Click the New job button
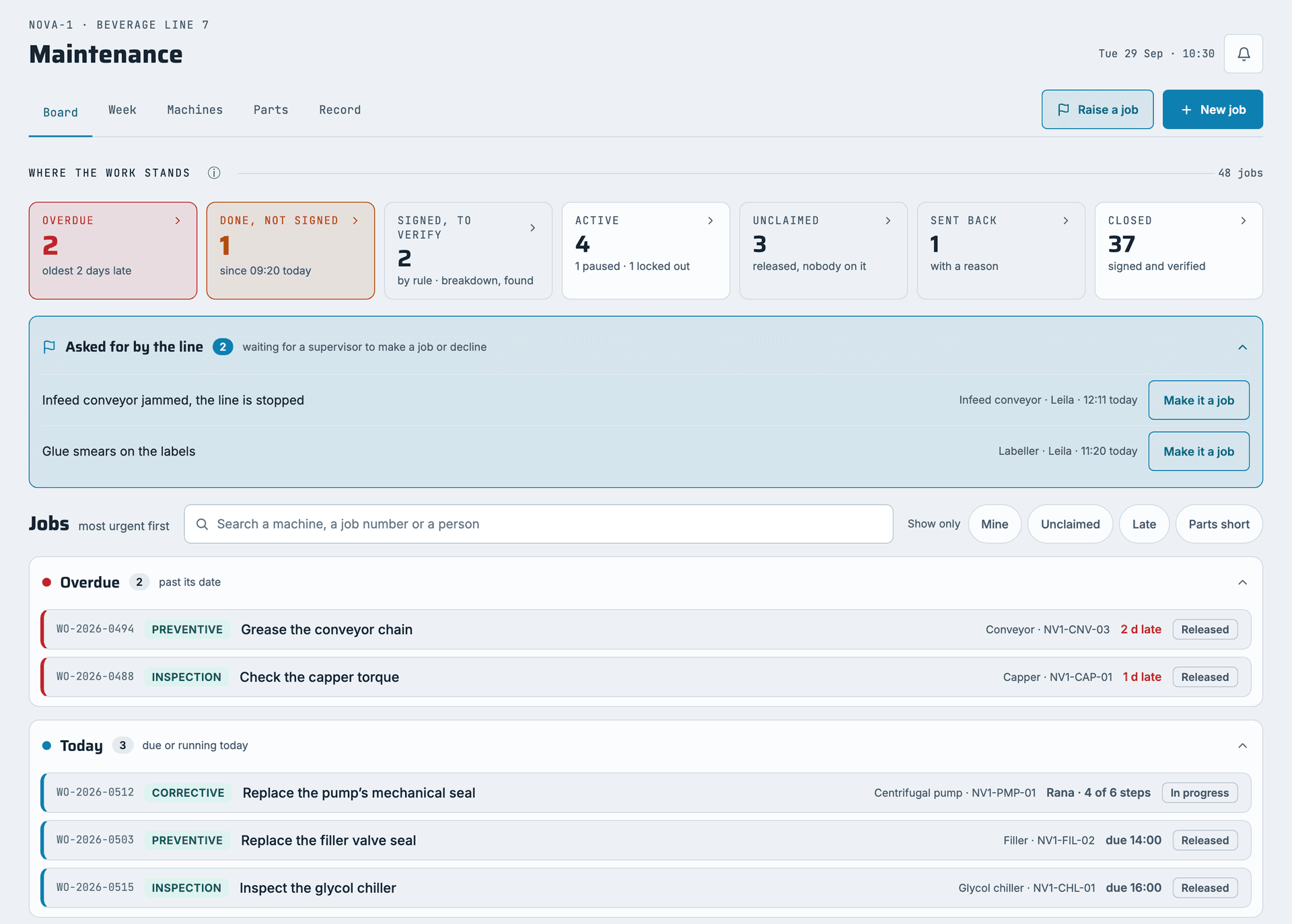This screenshot has height=924, width=1292. (1213, 110)
